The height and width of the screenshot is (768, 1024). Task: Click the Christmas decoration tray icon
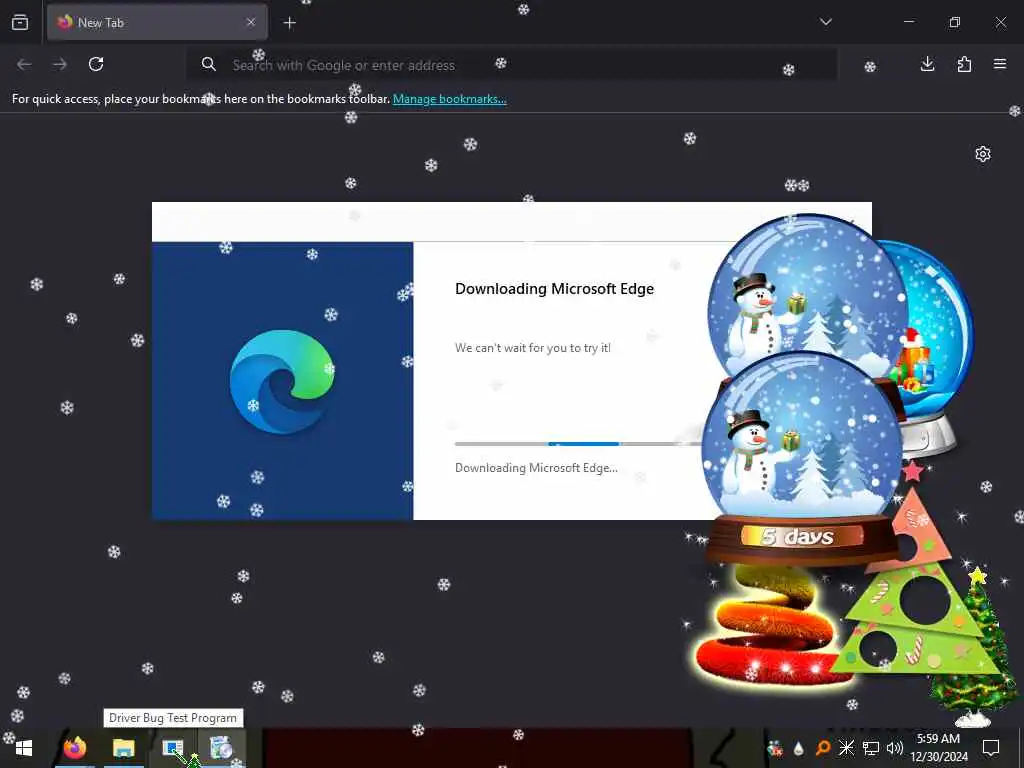pos(775,748)
